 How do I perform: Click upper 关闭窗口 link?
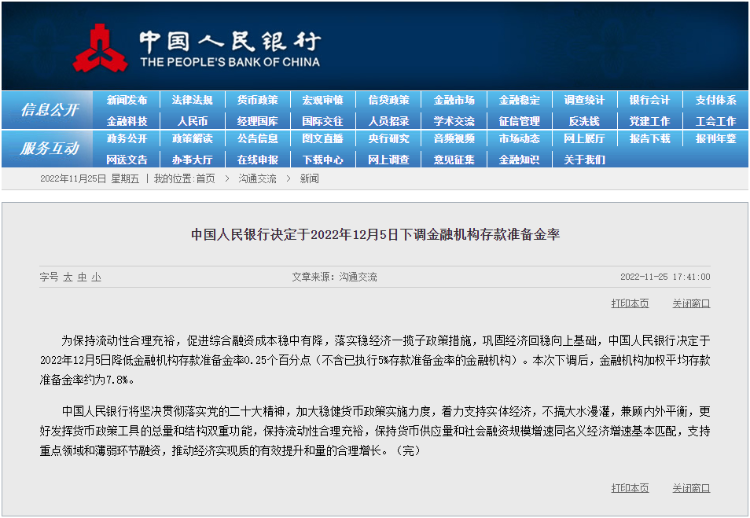pos(691,303)
